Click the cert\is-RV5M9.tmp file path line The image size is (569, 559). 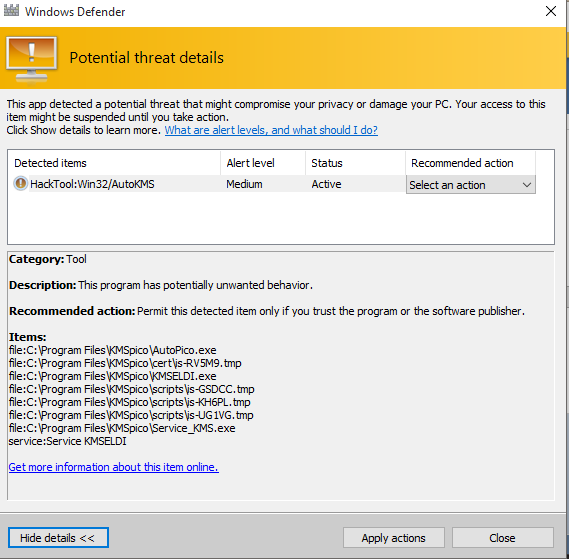(125, 363)
